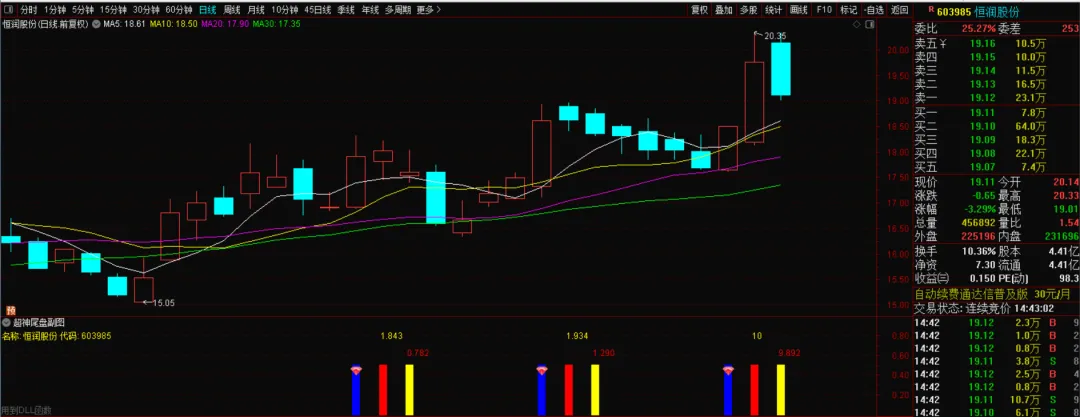Viewport: 1080px width, 417px height.
Task: Click the MA10: 18.50 label
Action: [x=174, y=24]
